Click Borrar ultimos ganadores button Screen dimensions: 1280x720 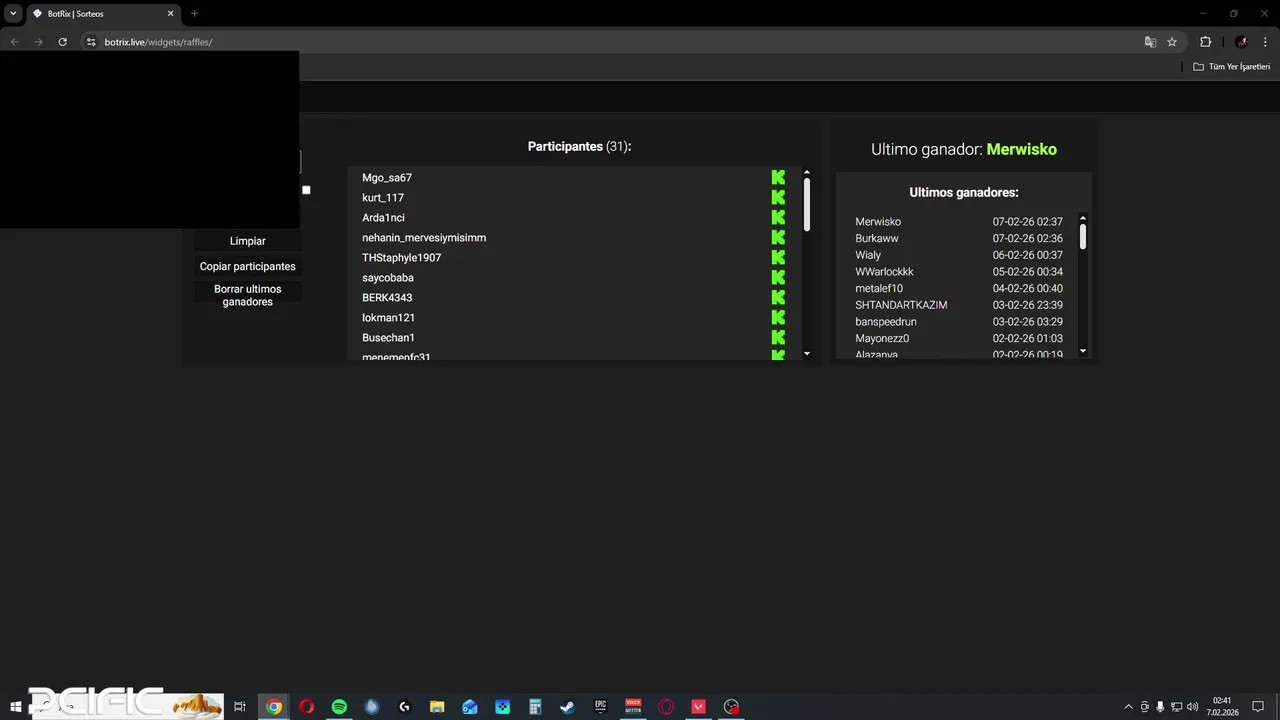click(248, 295)
